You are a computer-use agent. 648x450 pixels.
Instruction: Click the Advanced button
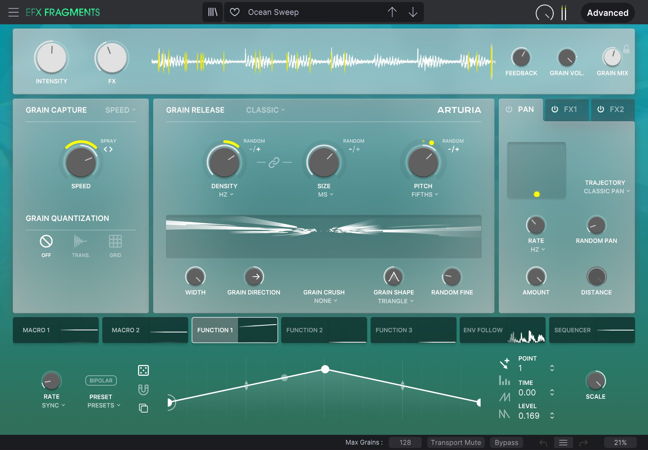[607, 13]
